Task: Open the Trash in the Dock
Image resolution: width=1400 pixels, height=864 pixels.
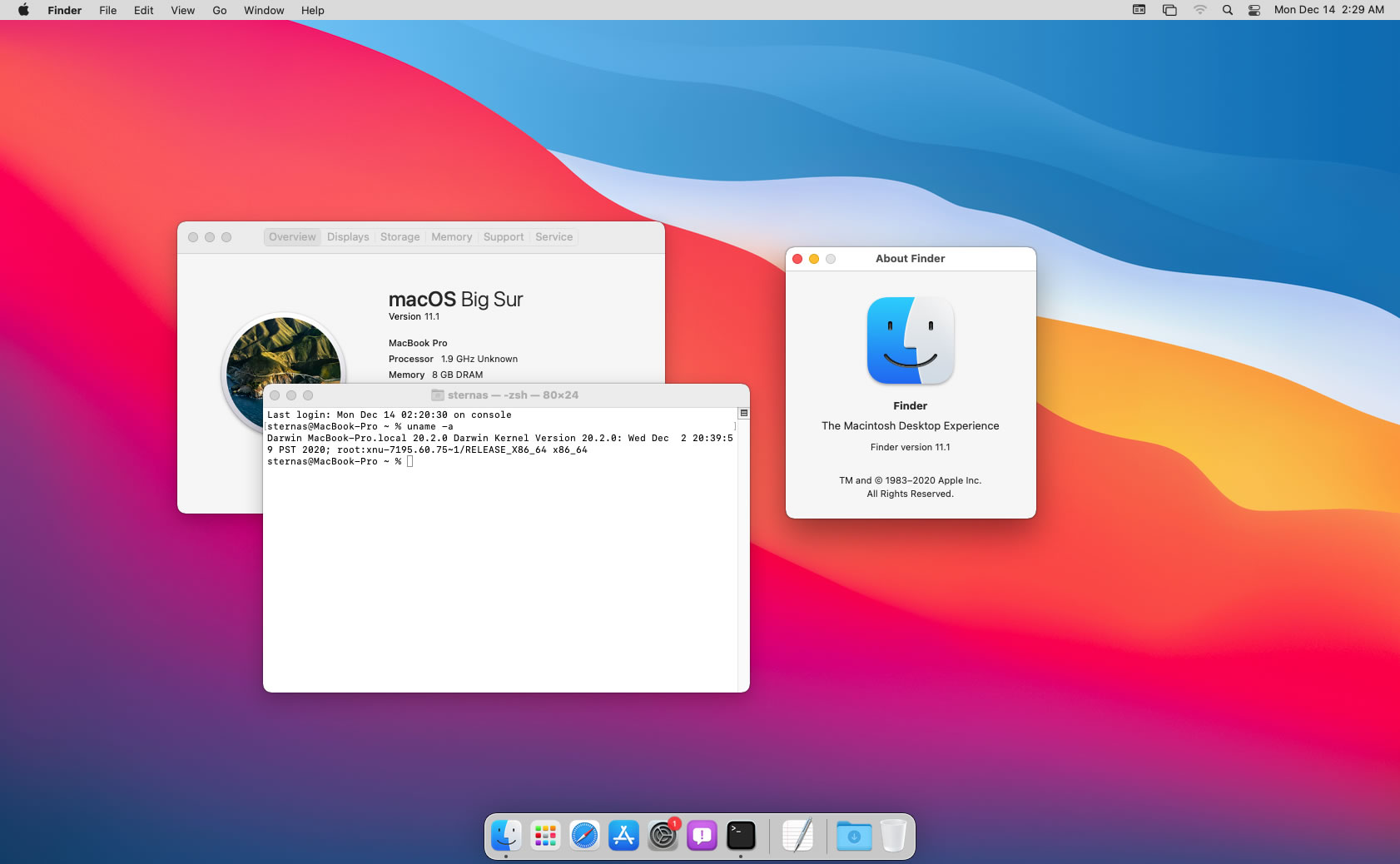Action: click(893, 836)
